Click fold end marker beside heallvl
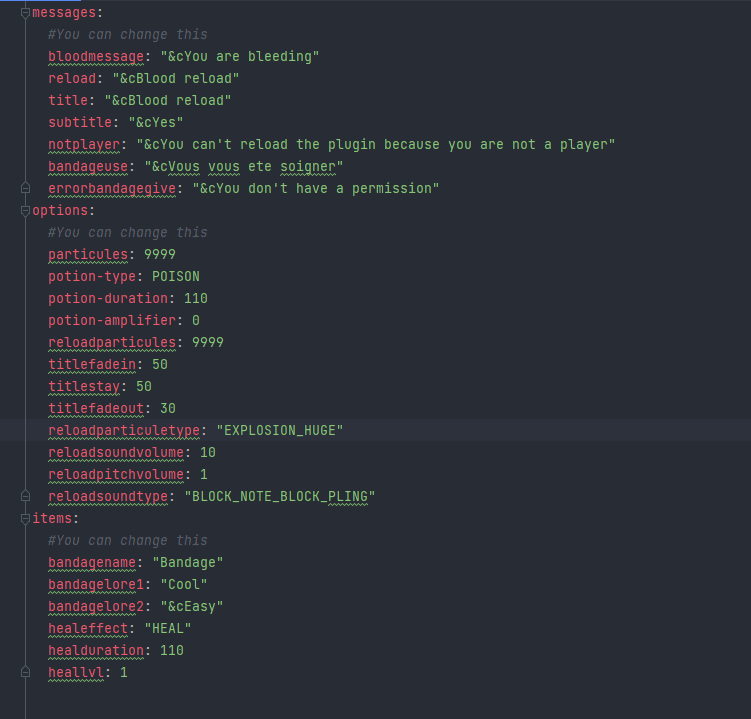The height and width of the screenshot is (719, 751). [25, 672]
